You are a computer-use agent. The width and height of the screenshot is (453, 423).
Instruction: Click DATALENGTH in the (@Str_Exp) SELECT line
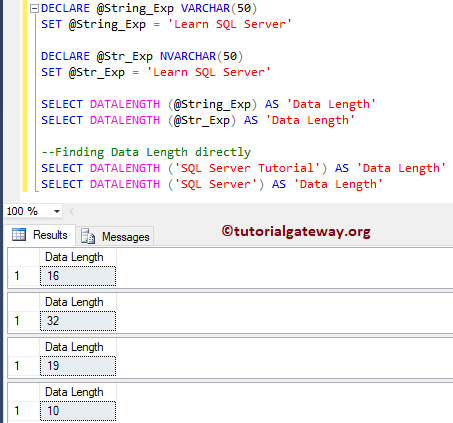[125, 120]
